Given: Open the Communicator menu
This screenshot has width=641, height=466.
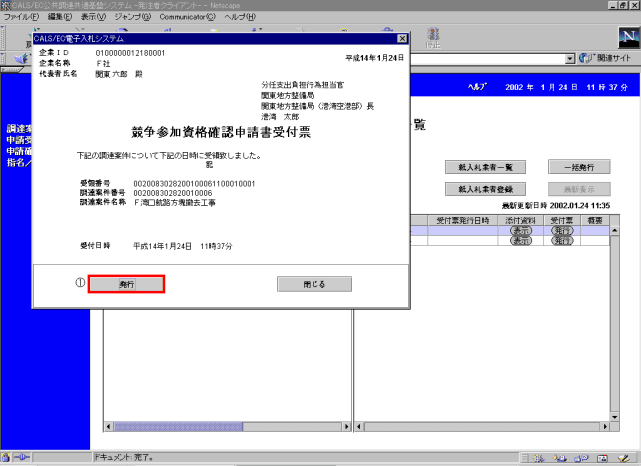Looking at the screenshot, I should pyautogui.click(x=188, y=17).
